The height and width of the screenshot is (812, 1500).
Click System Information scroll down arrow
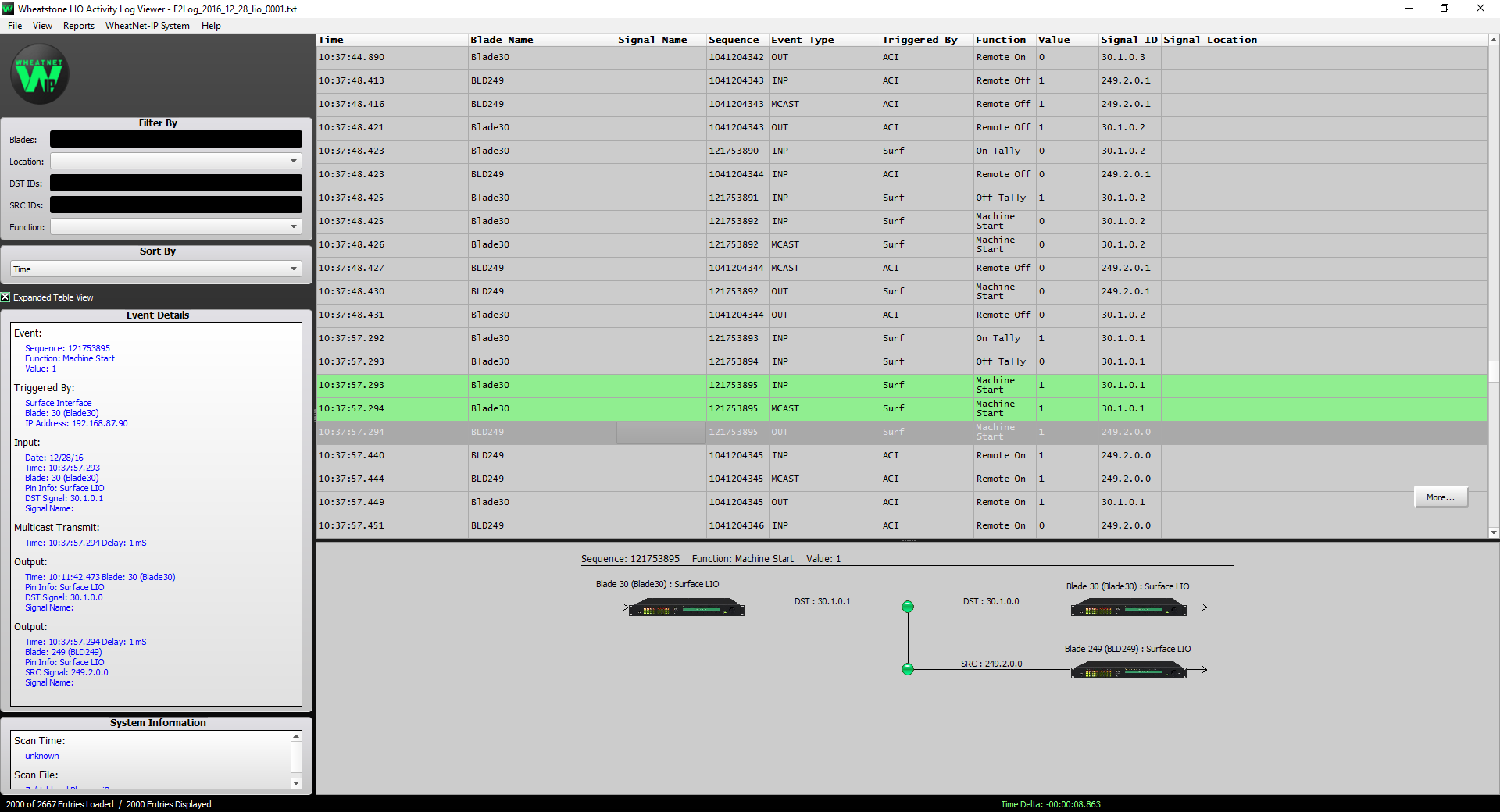[x=296, y=782]
